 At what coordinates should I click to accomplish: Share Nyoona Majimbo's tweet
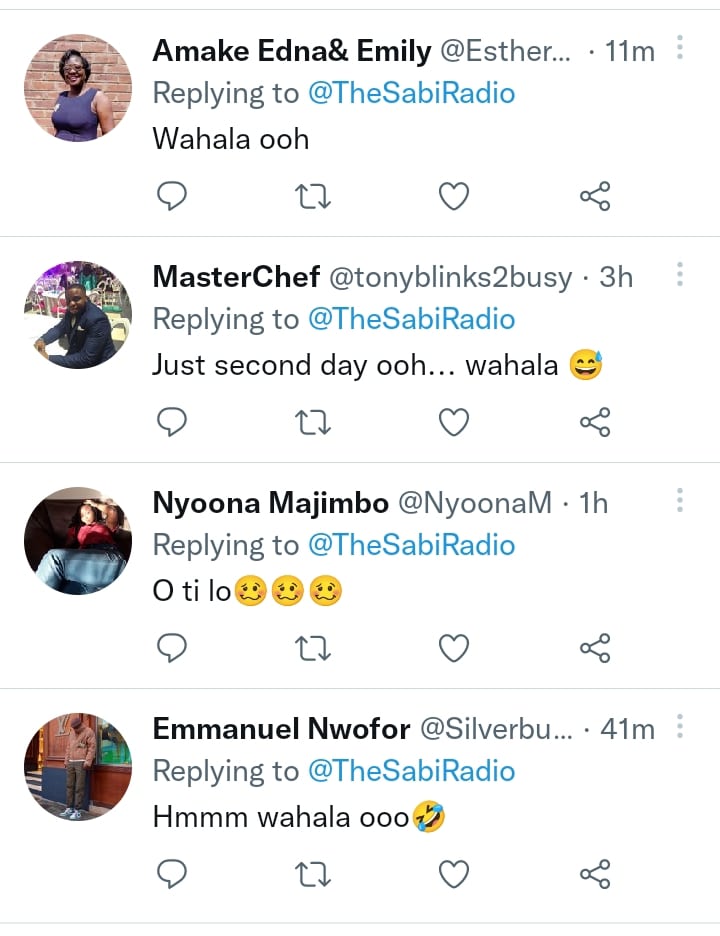[x=595, y=649]
